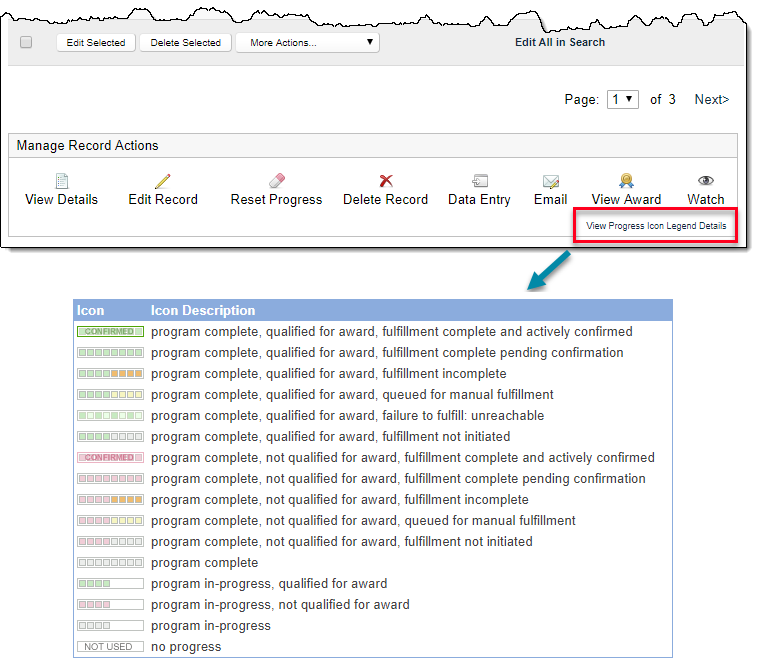Open the More Actions dropdown

click(308, 42)
